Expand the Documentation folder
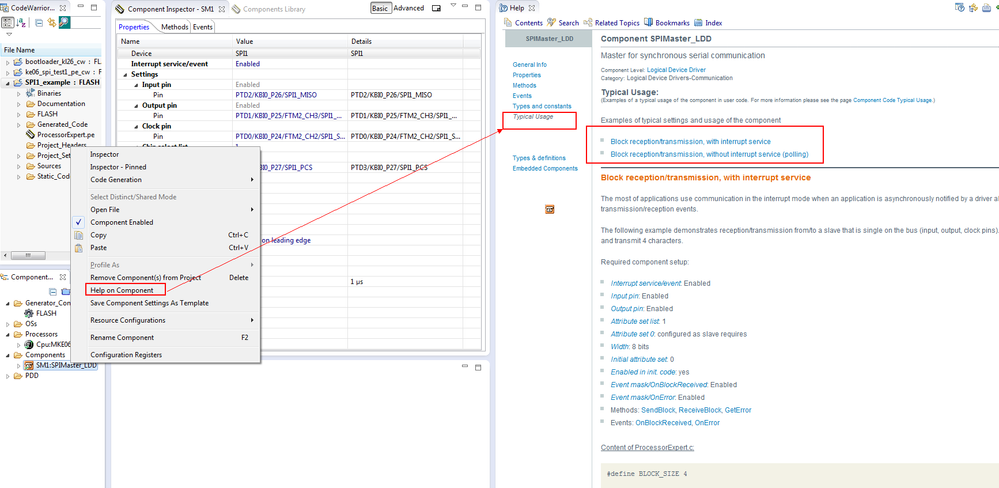The height and width of the screenshot is (488, 999). tap(18, 104)
